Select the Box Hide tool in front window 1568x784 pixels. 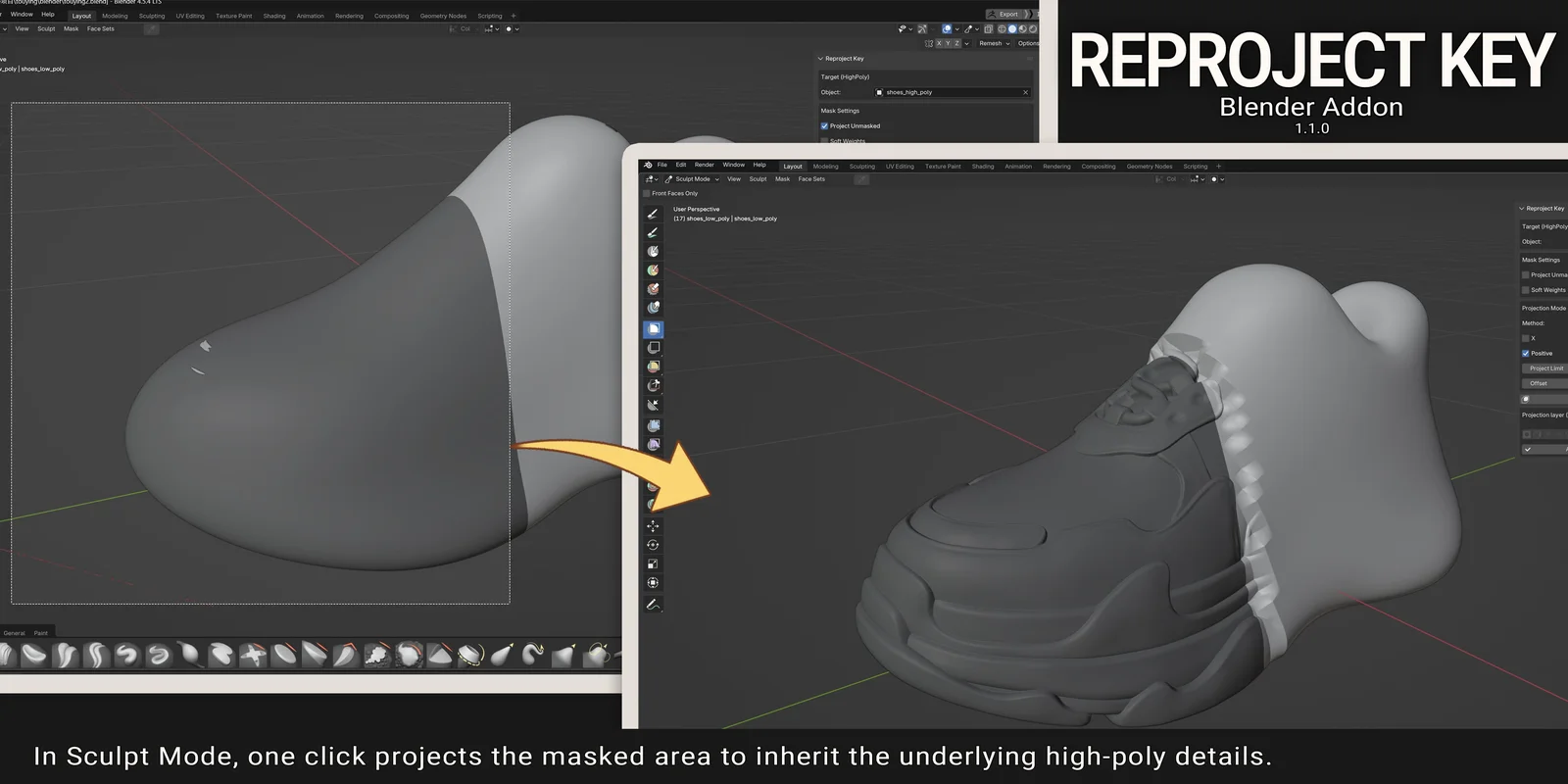[654, 347]
